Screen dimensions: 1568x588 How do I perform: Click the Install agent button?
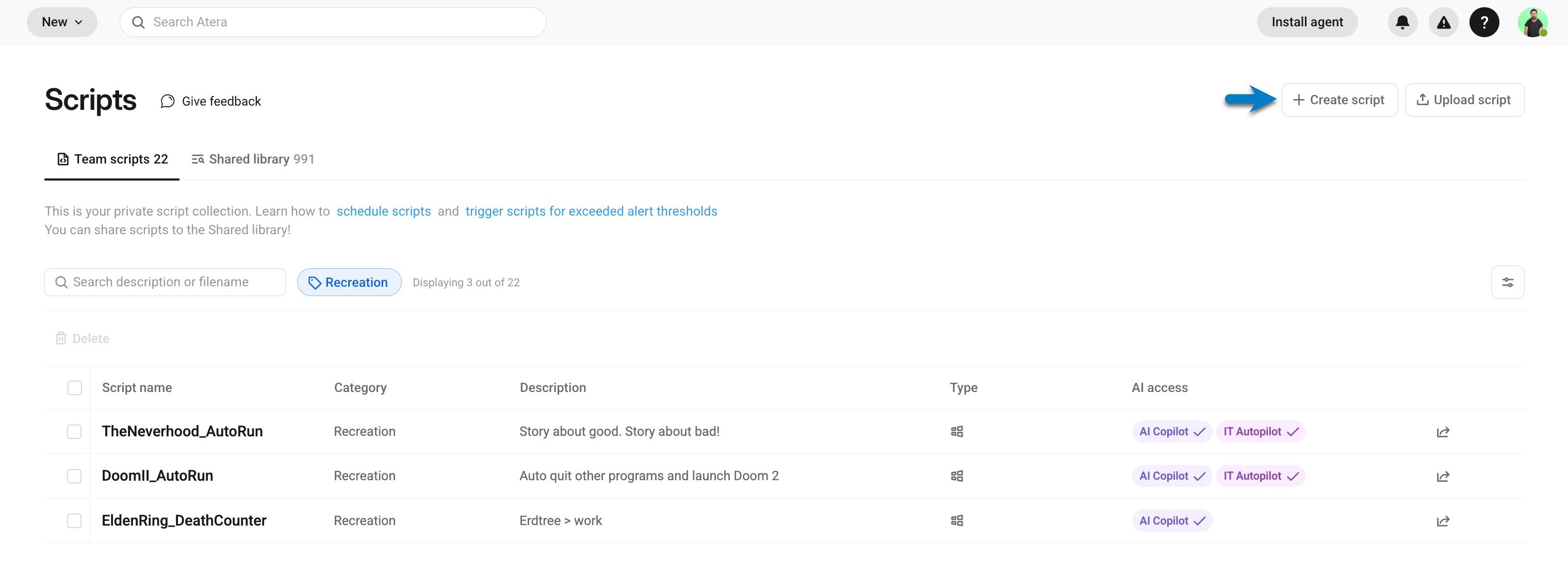1307,23
